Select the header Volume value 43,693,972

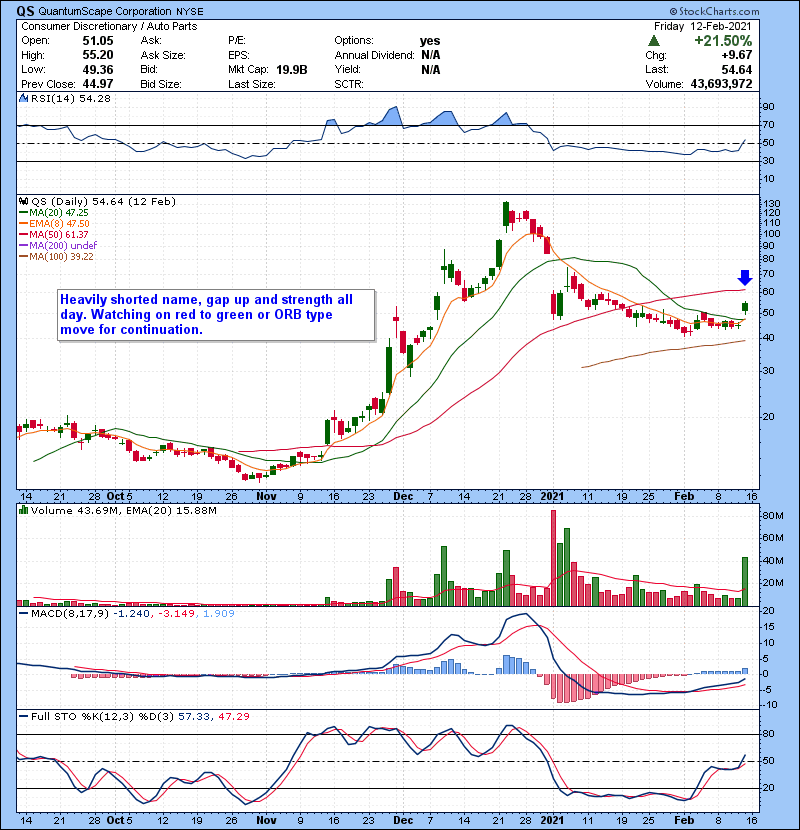721,84
